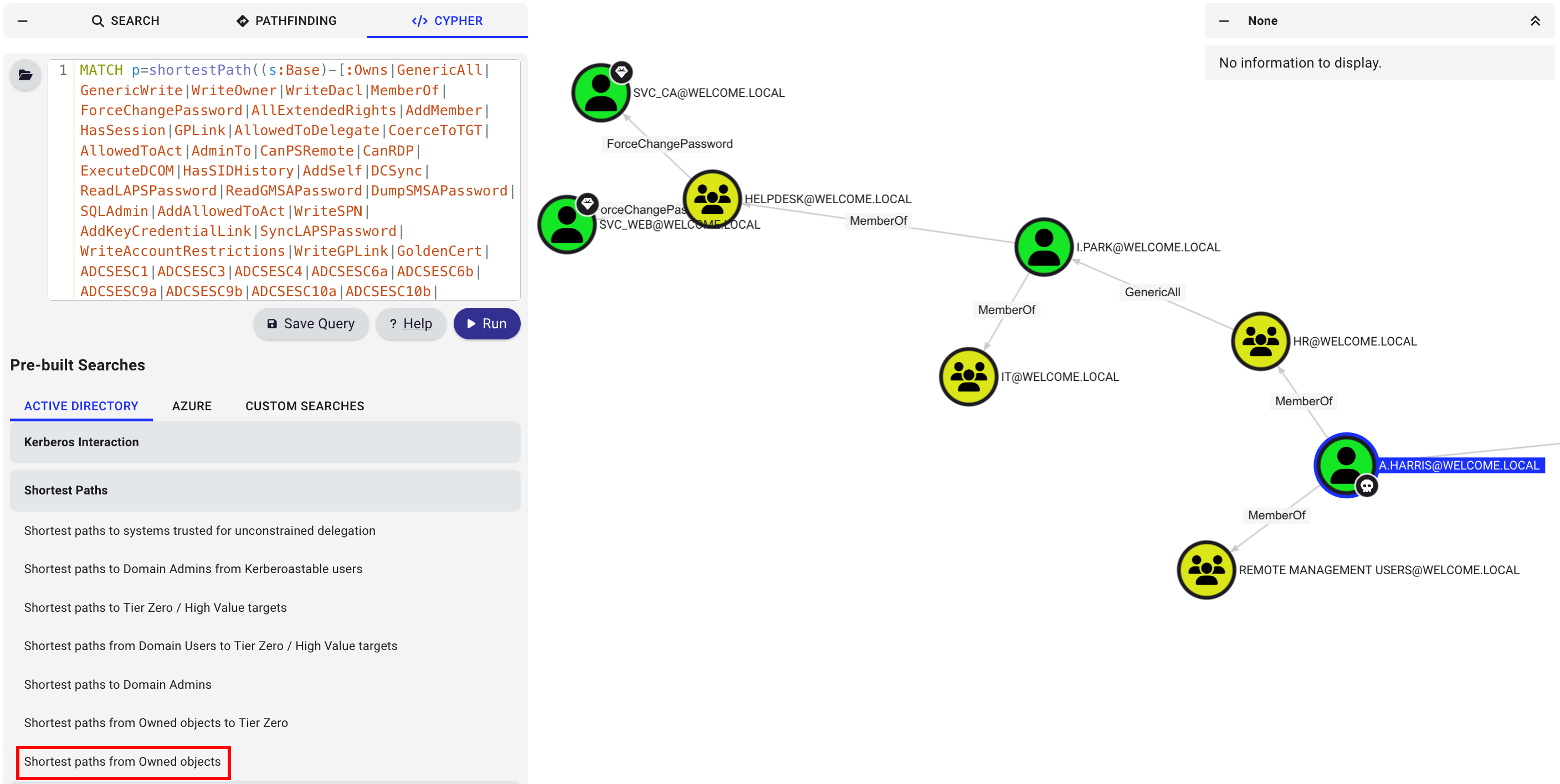Click the Save Query button

pos(311,323)
